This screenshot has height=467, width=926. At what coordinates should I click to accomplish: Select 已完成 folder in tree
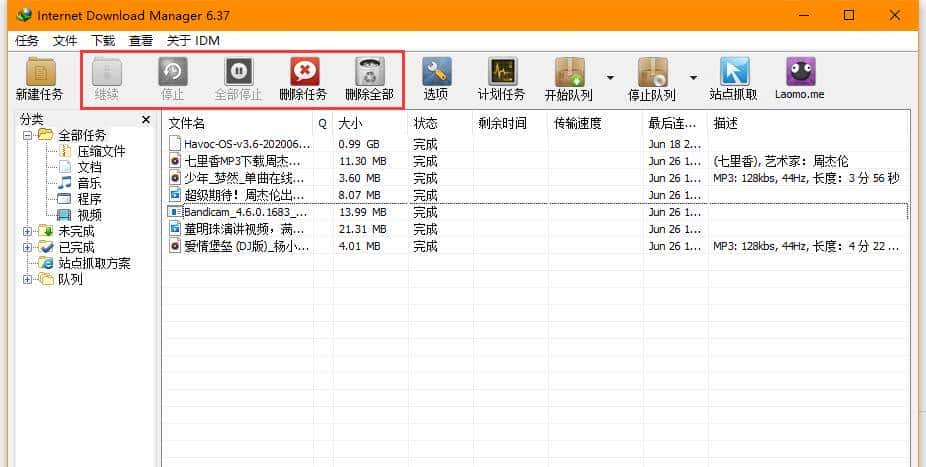76,248
